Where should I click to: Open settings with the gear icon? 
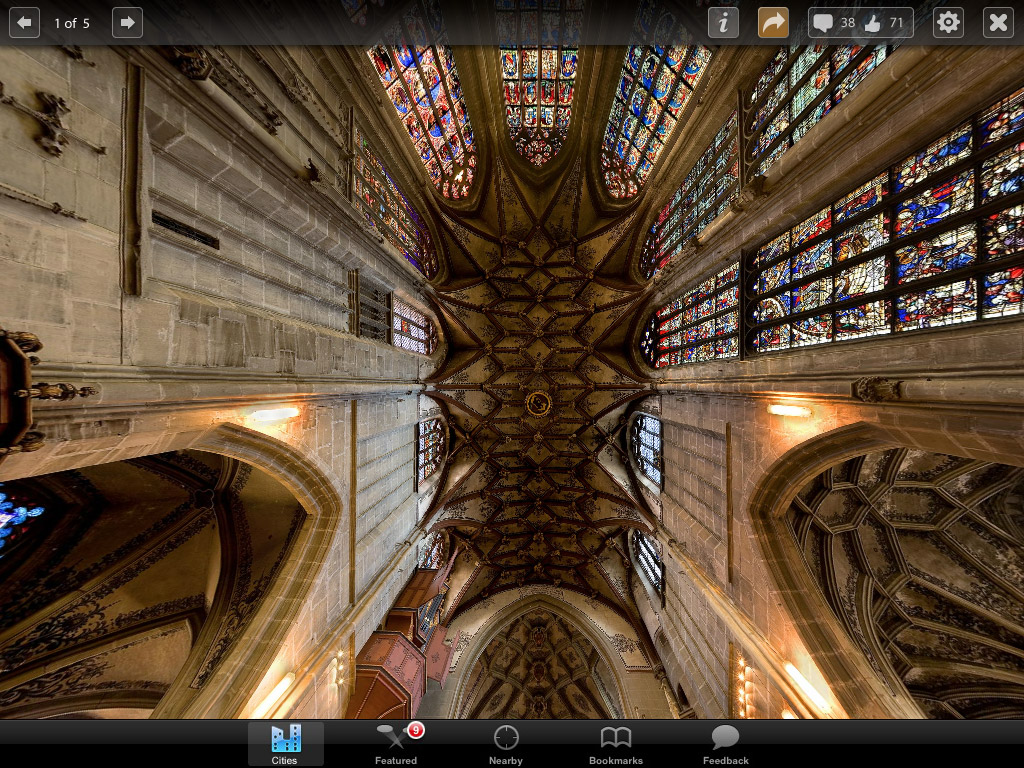coord(948,23)
